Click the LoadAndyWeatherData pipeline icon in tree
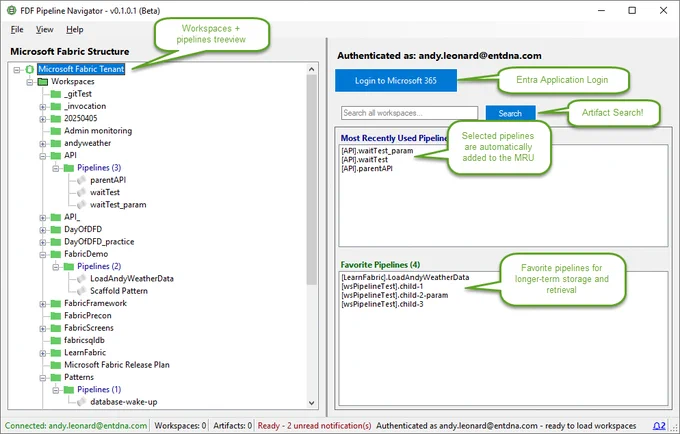The height and width of the screenshot is (434, 680). click(x=82, y=278)
